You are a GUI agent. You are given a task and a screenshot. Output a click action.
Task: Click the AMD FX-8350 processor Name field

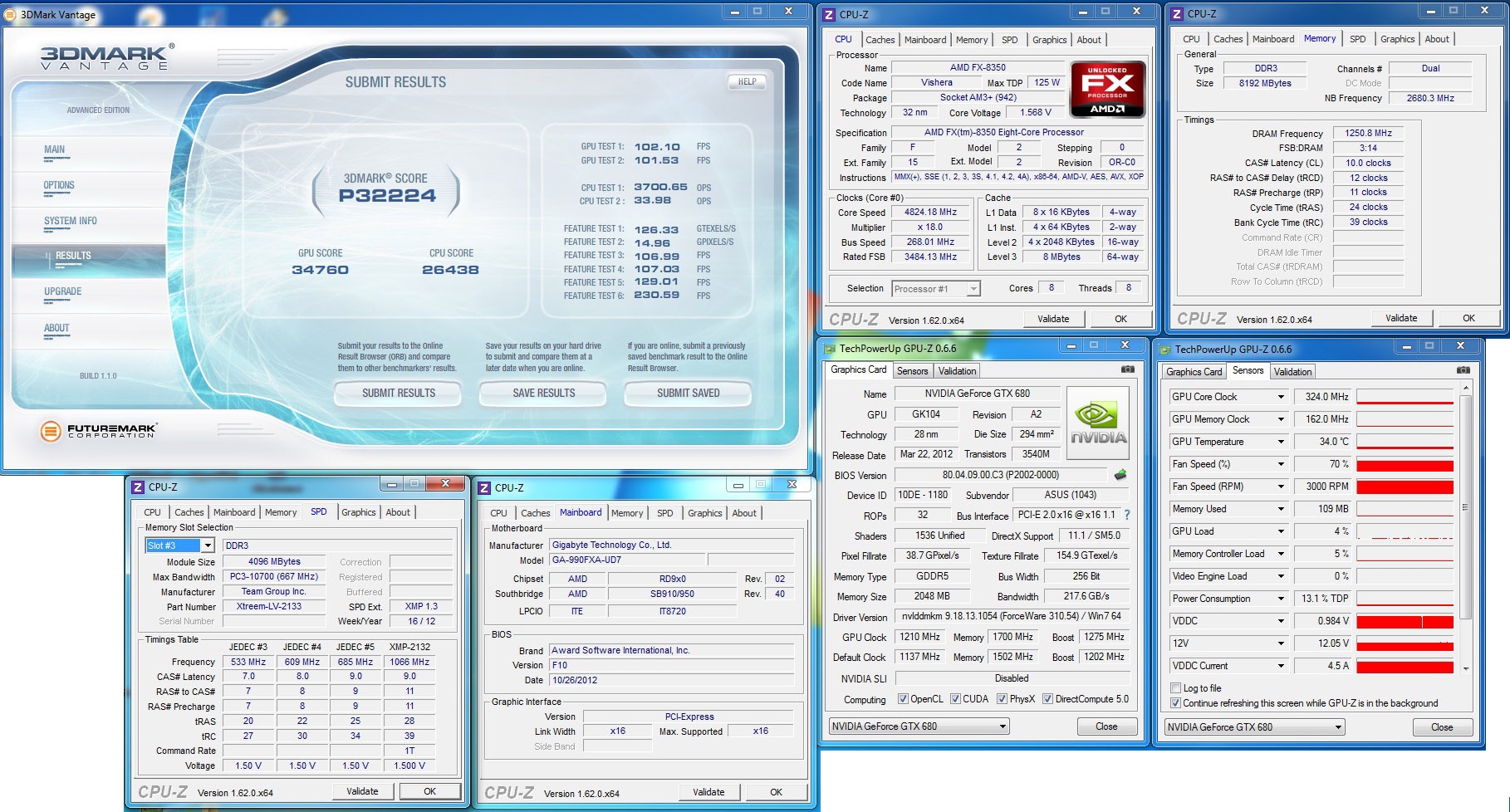[x=978, y=68]
